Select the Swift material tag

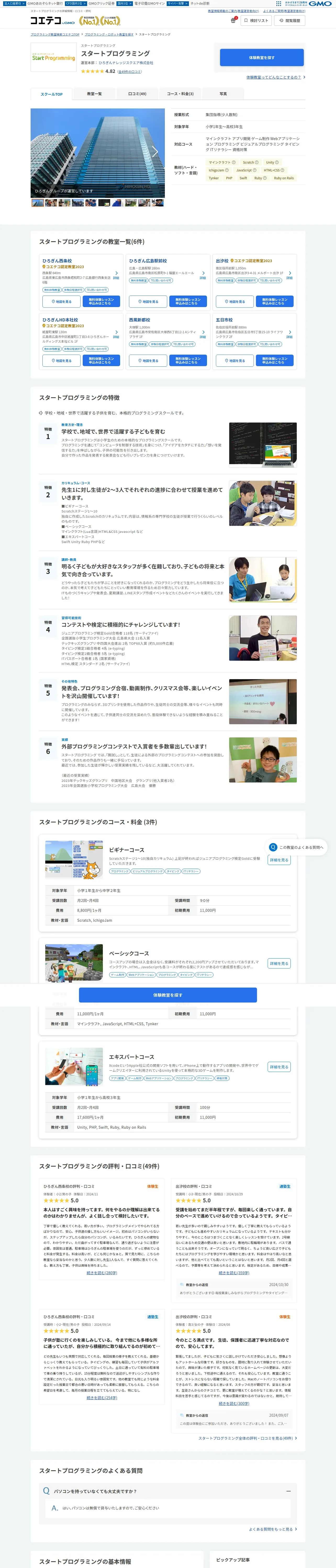(x=243, y=178)
